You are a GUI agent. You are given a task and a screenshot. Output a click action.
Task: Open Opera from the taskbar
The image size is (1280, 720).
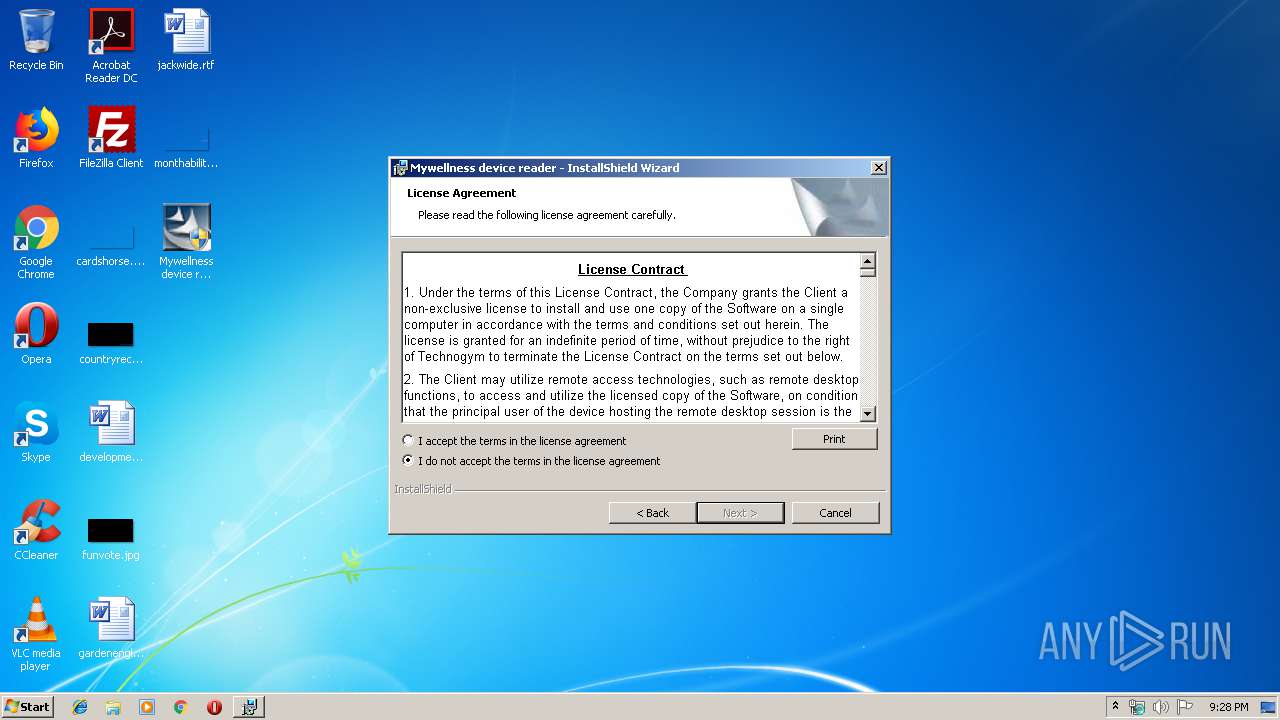point(214,707)
